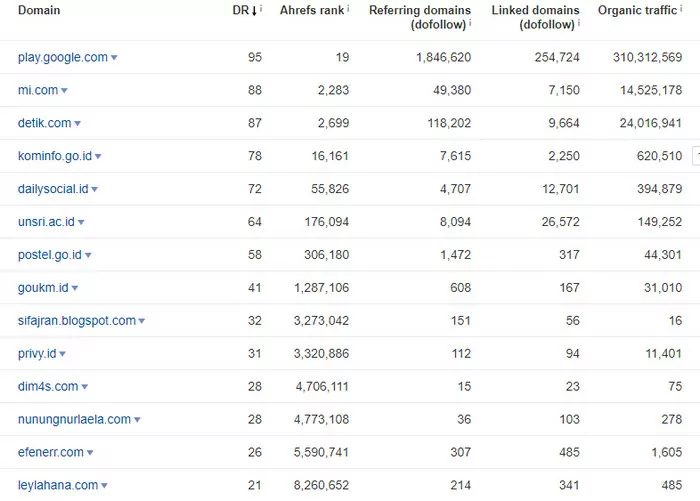The image size is (700, 501).
Task: Expand the privy.id dropdown arrow
Action: (62, 355)
